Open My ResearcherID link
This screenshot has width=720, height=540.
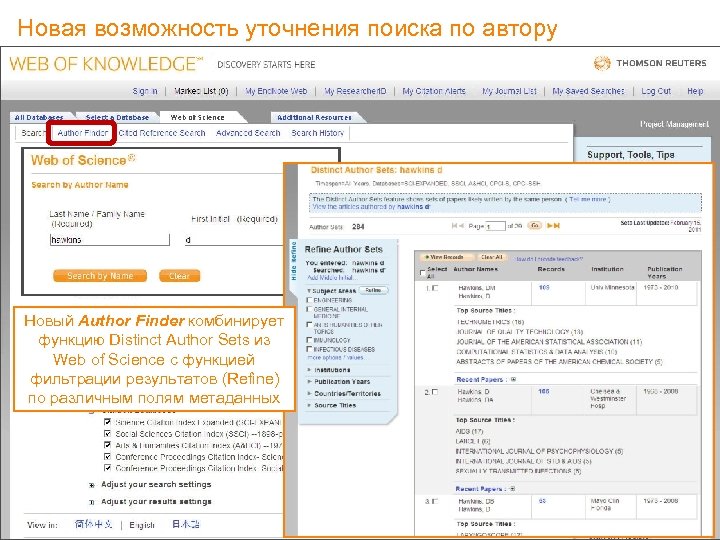355,91
